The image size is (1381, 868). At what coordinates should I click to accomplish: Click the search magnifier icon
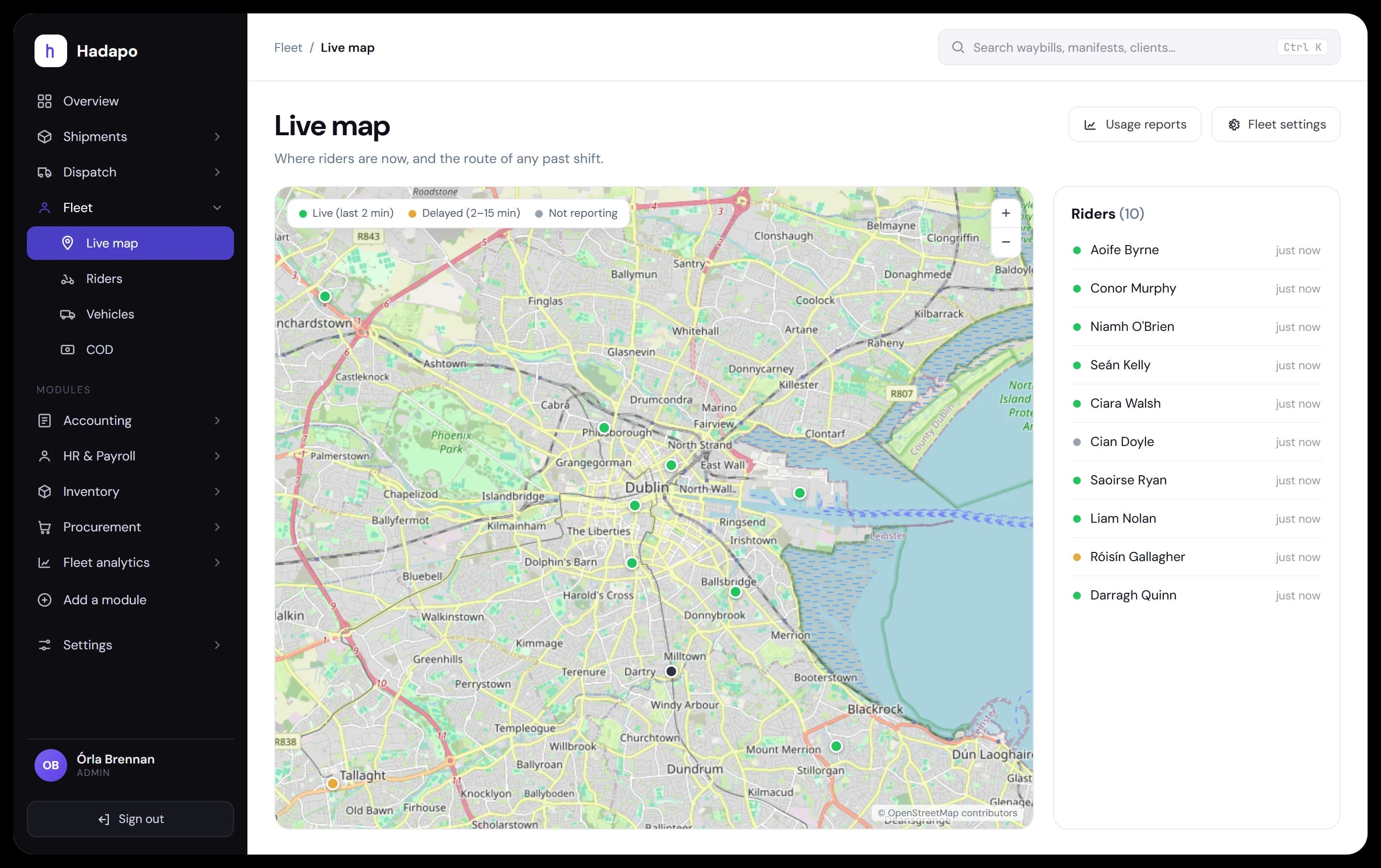point(958,47)
